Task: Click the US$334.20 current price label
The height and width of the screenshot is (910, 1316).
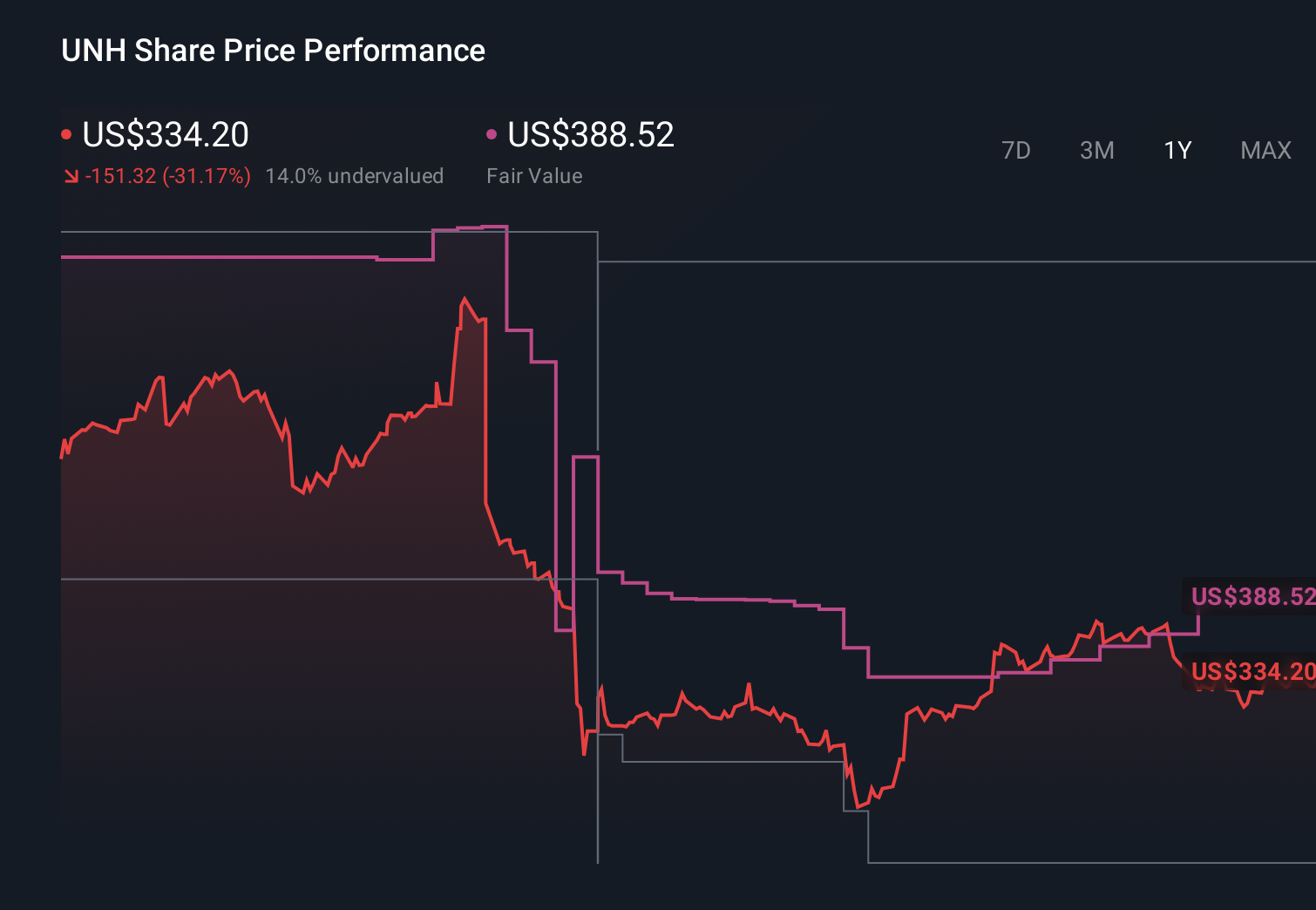Action: pyautogui.click(x=166, y=135)
